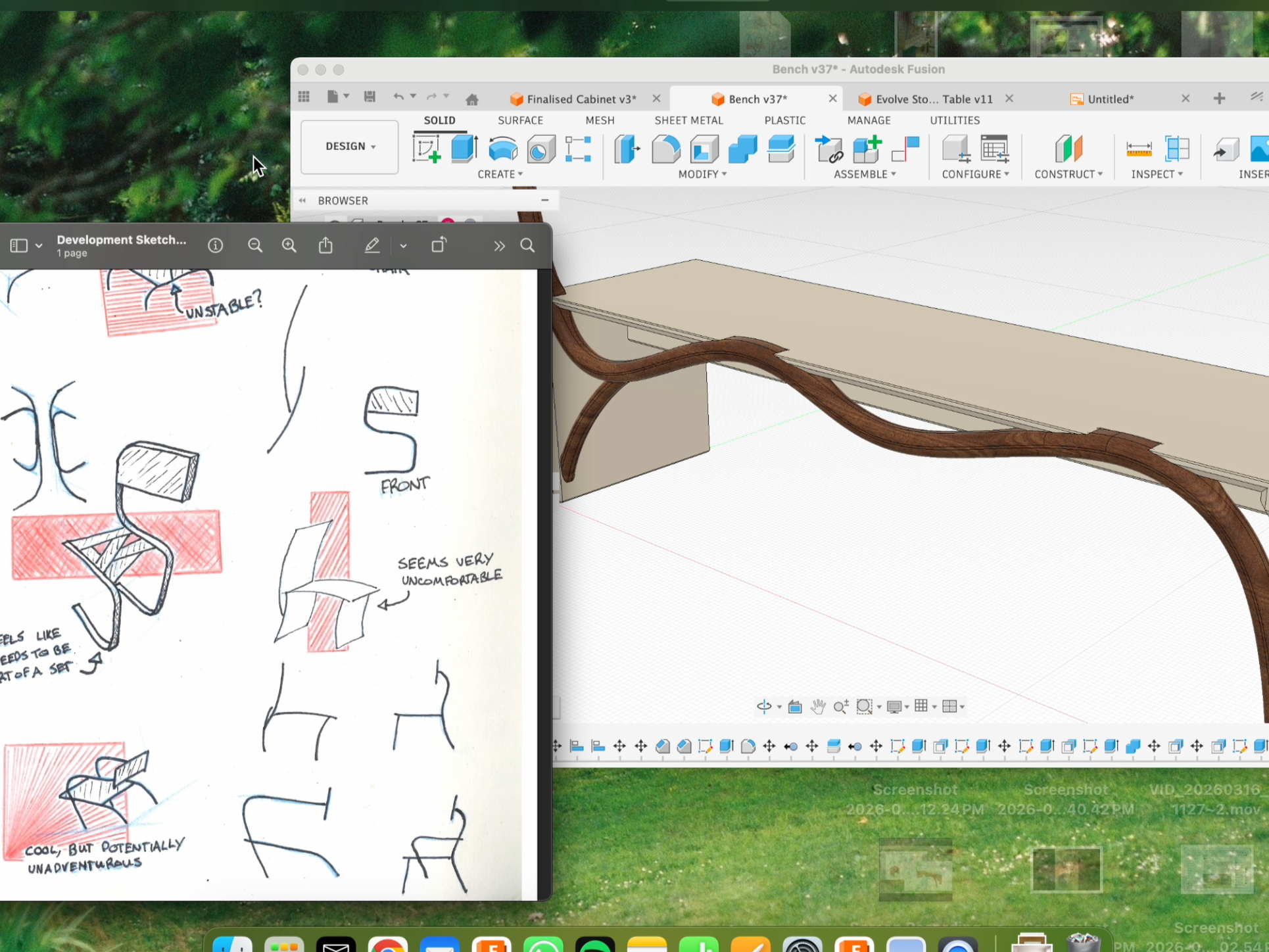Open the Design workspace dropdown

(x=349, y=146)
